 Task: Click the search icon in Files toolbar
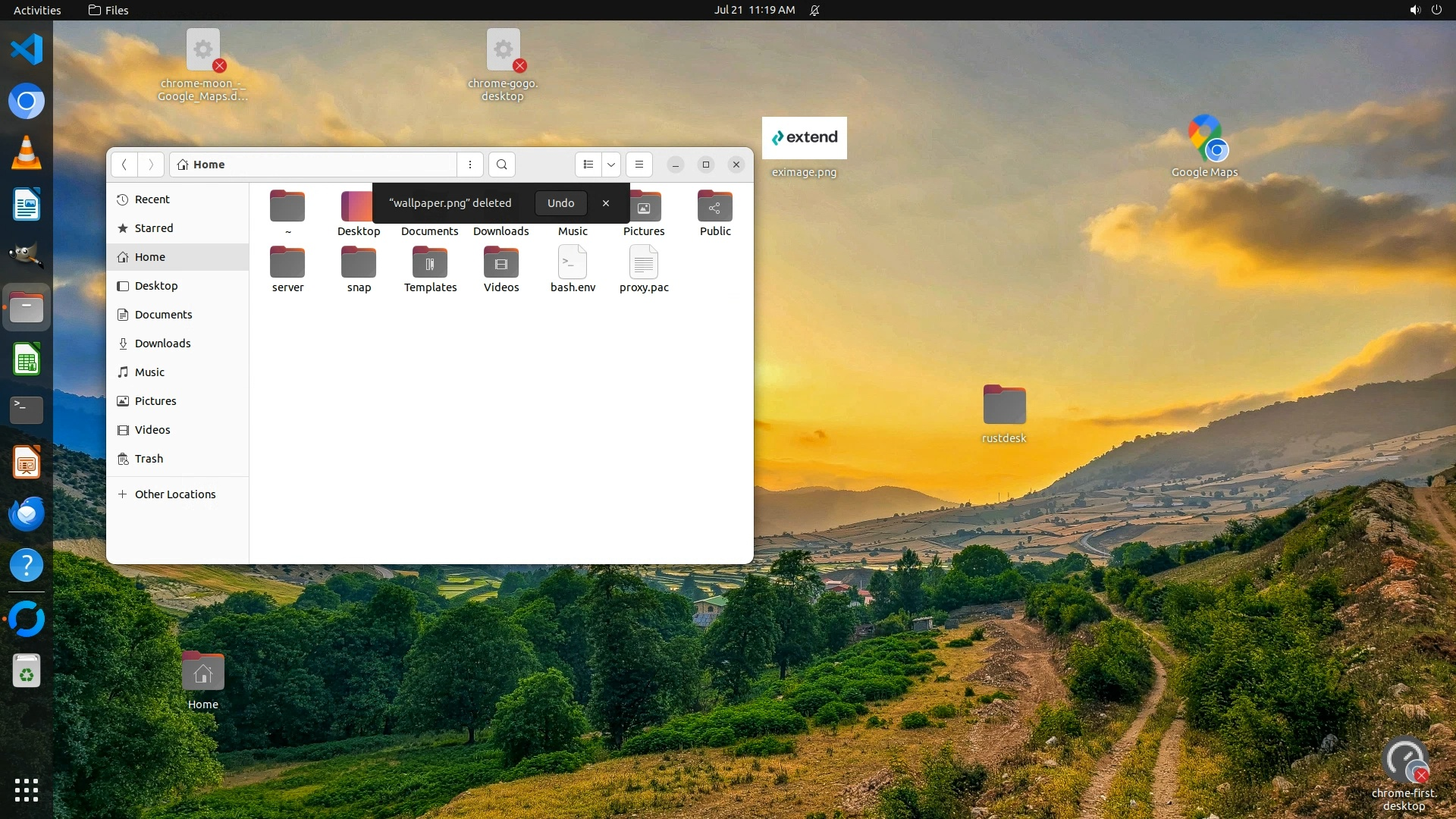[501, 165]
